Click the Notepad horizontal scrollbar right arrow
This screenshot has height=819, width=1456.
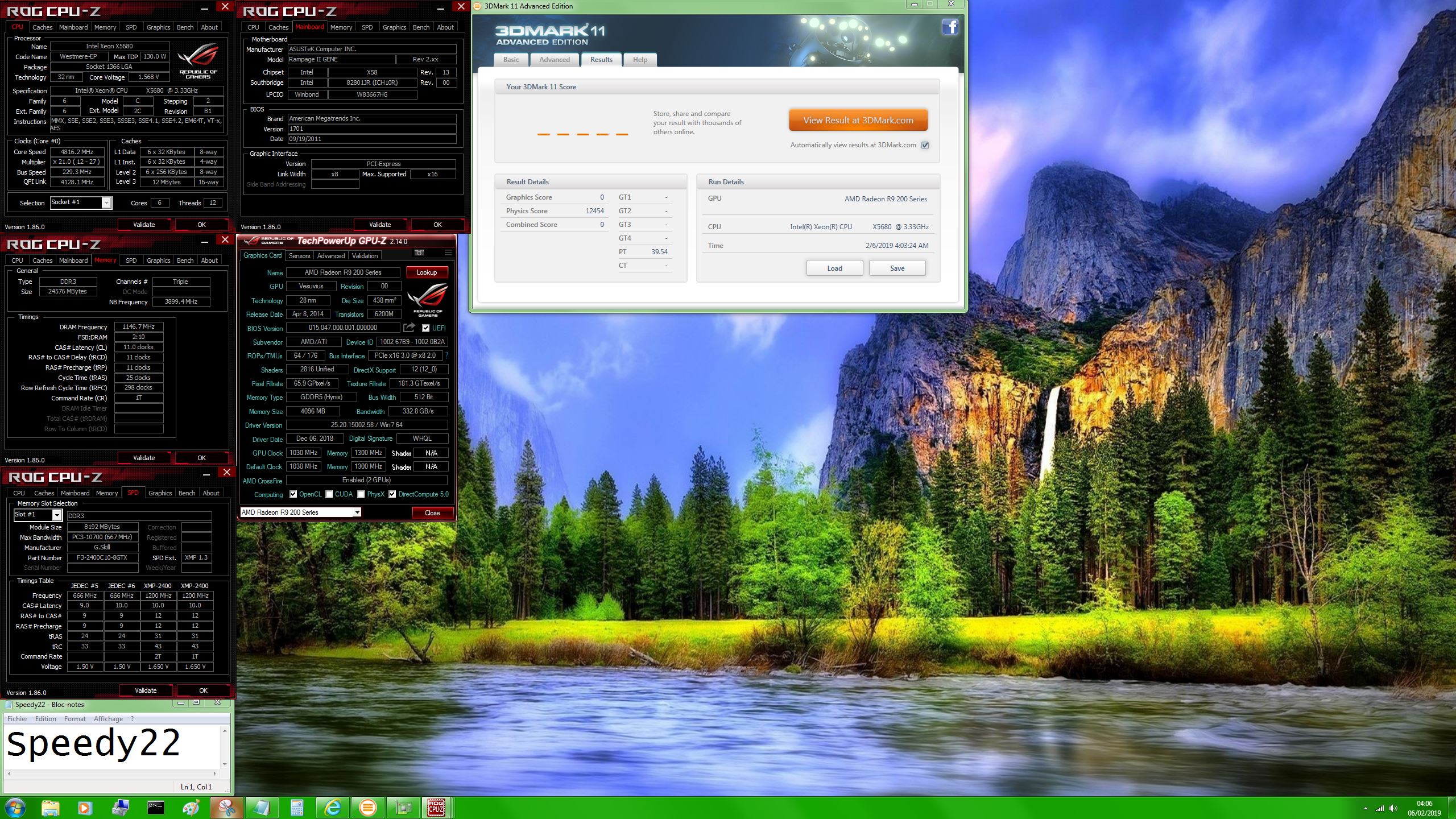click(214, 773)
